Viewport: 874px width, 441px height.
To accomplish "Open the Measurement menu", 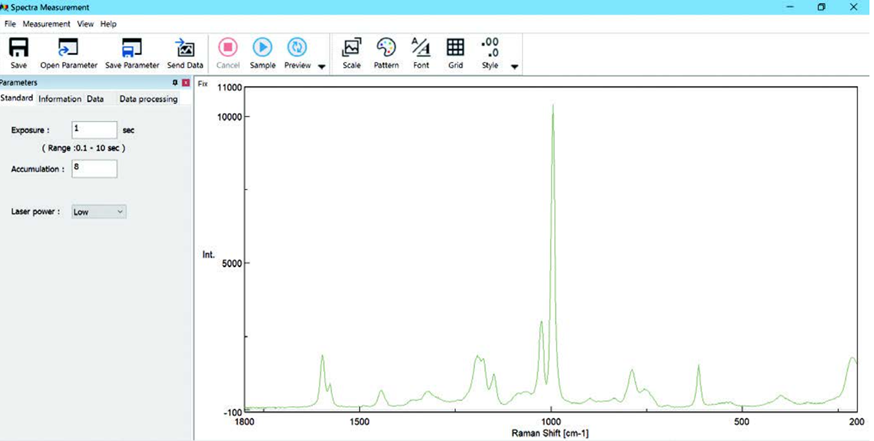I will click(46, 23).
